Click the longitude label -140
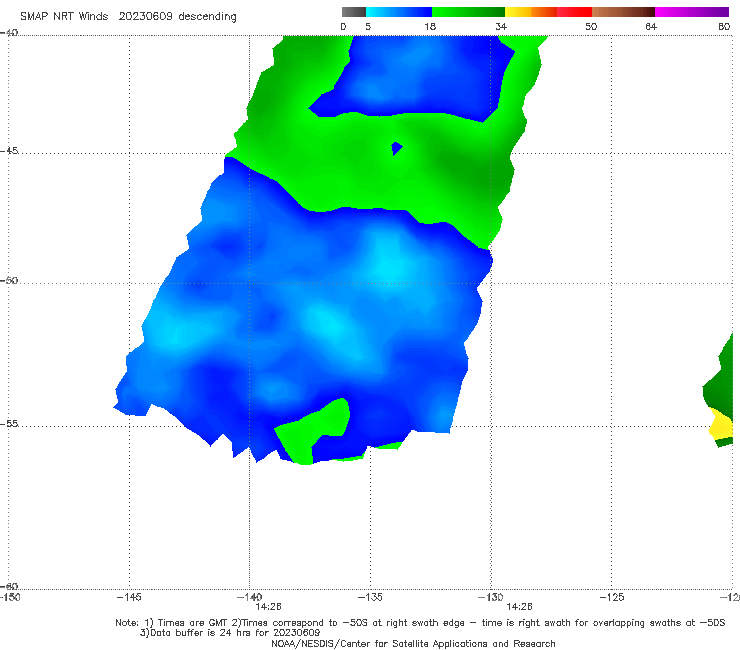Image resolution: width=740 pixels, height=650 pixels. click(249, 598)
